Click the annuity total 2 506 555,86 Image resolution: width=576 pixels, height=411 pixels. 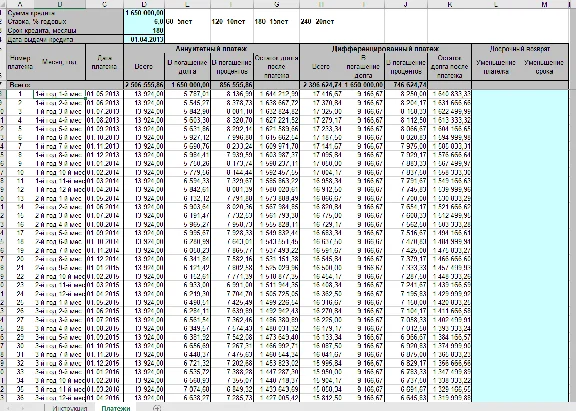(x=144, y=85)
